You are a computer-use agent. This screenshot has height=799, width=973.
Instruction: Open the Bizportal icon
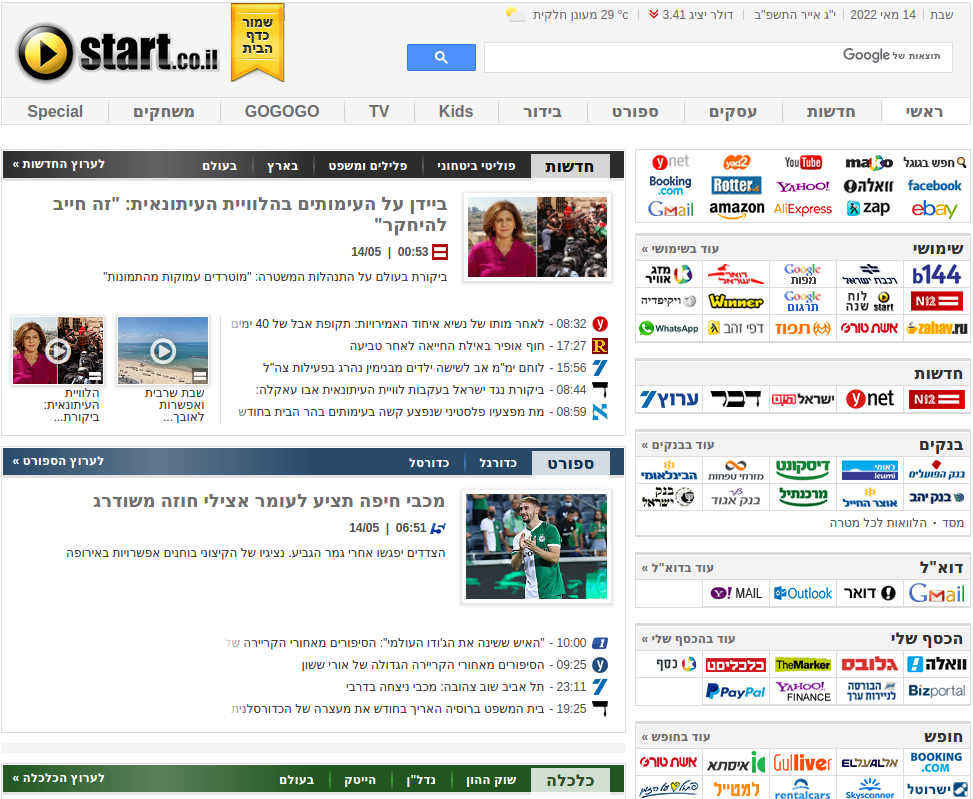click(x=937, y=691)
